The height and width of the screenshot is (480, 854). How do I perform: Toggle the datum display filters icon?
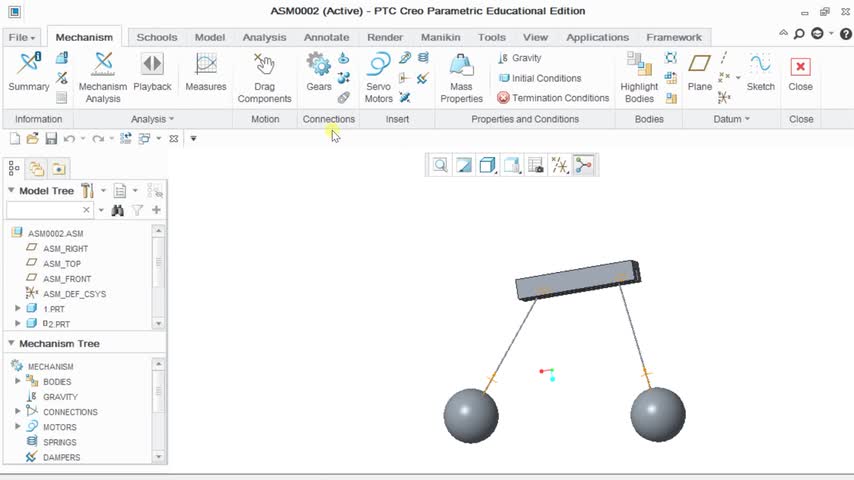coord(559,165)
